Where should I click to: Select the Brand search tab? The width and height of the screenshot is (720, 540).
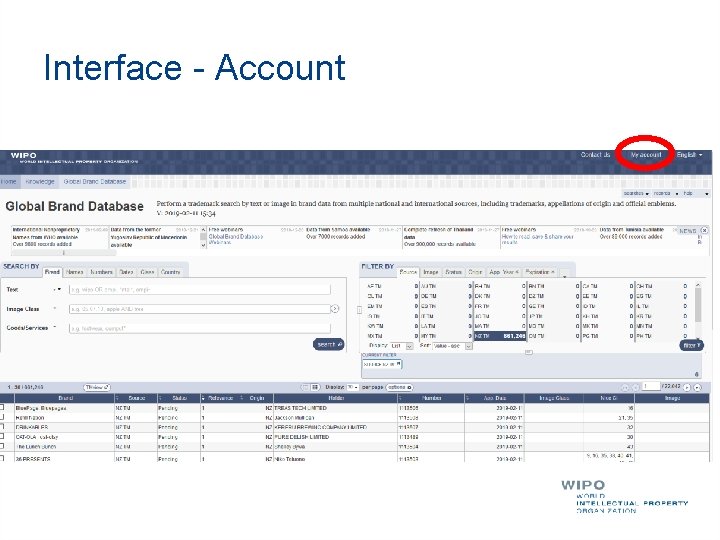click(x=52, y=272)
